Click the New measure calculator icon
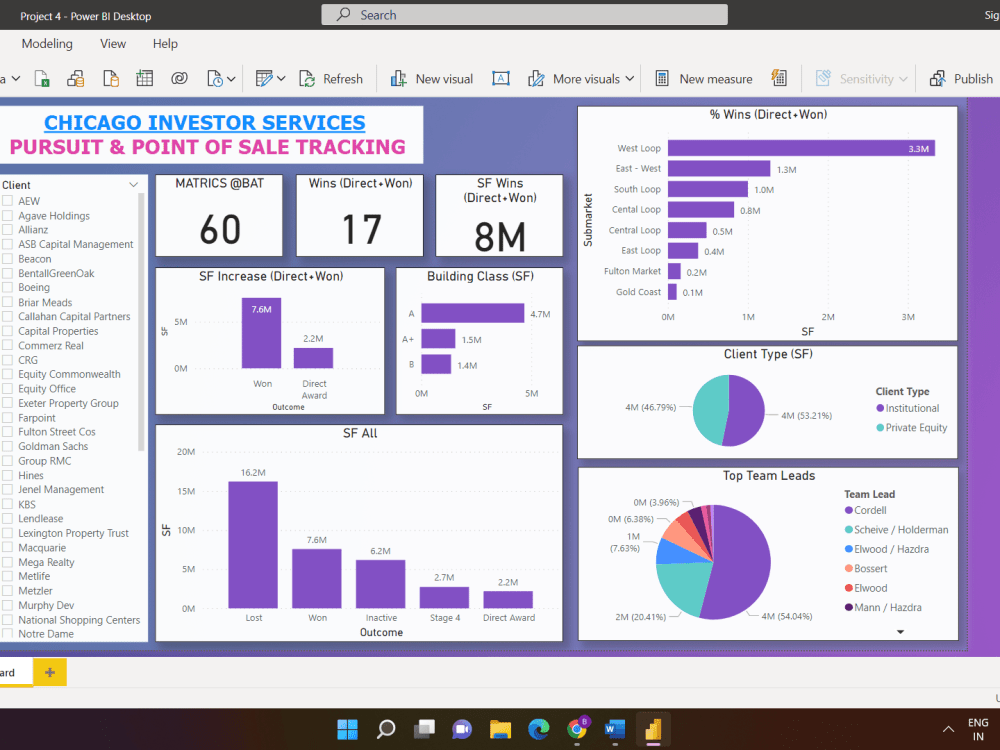Screen dimensions: 1000x750 click(662, 78)
